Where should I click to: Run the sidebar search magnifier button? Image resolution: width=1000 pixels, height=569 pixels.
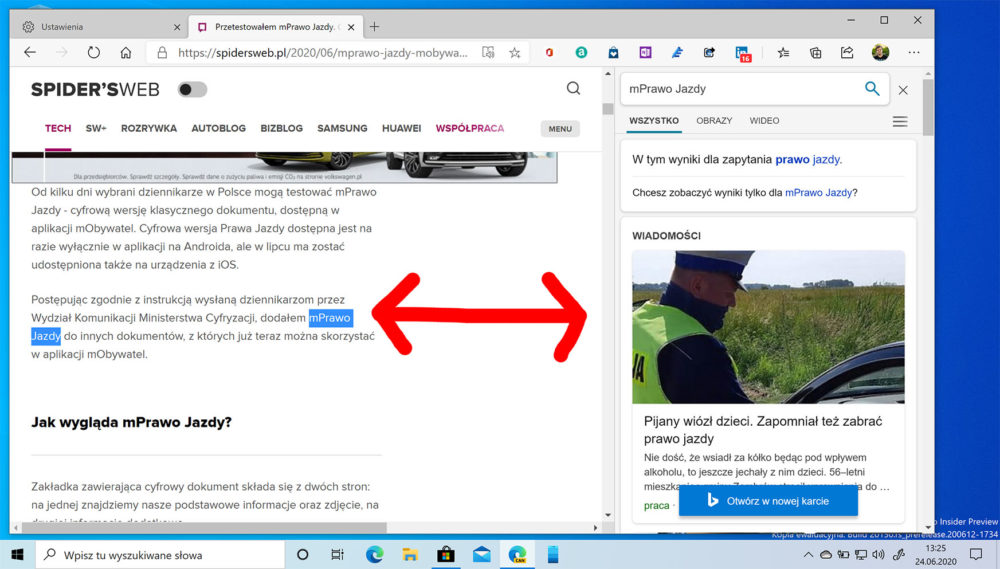[872, 89]
